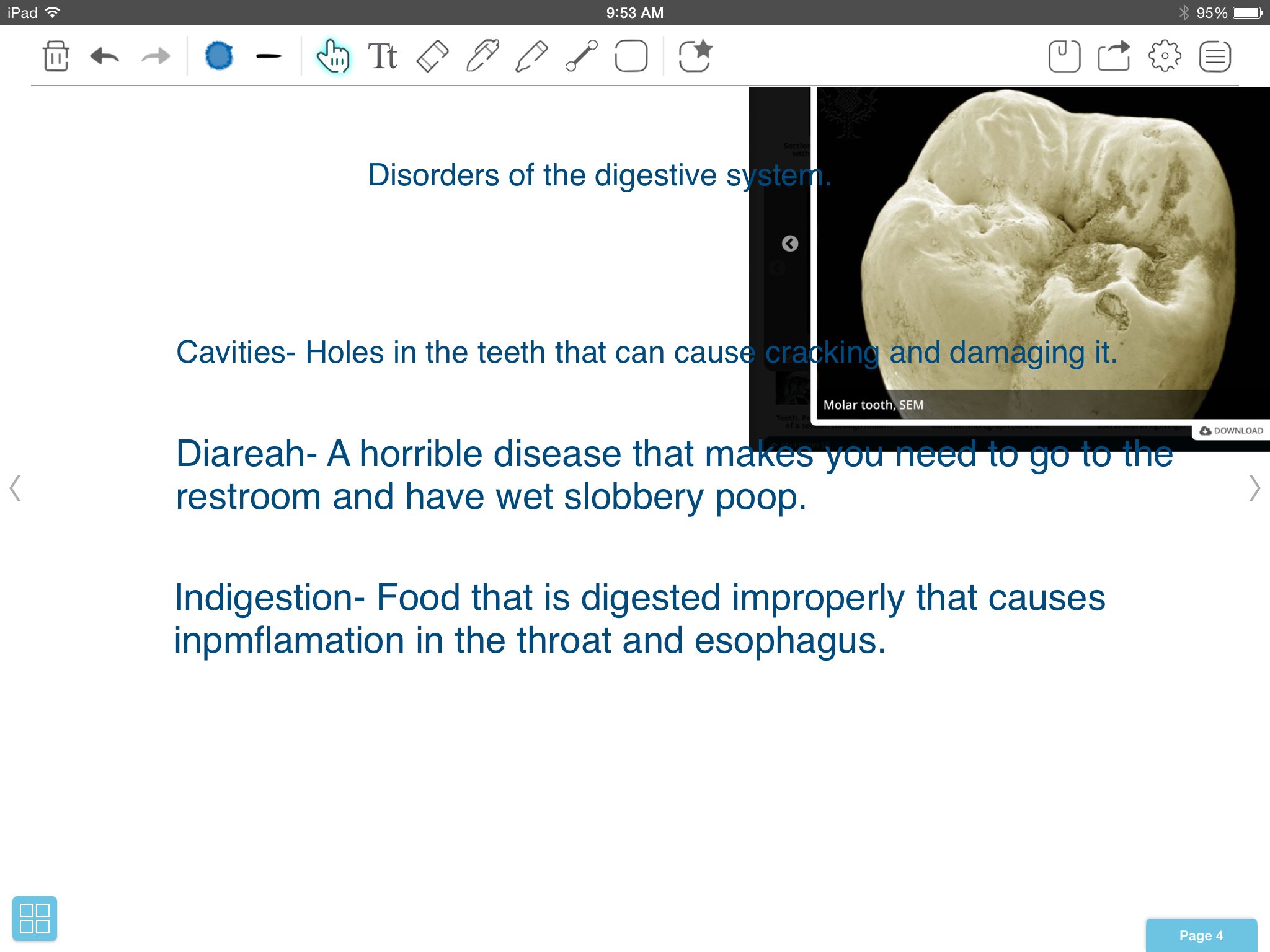The height and width of the screenshot is (952, 1270).
Task: Select the straight line tool
Action: coord(582,56)
